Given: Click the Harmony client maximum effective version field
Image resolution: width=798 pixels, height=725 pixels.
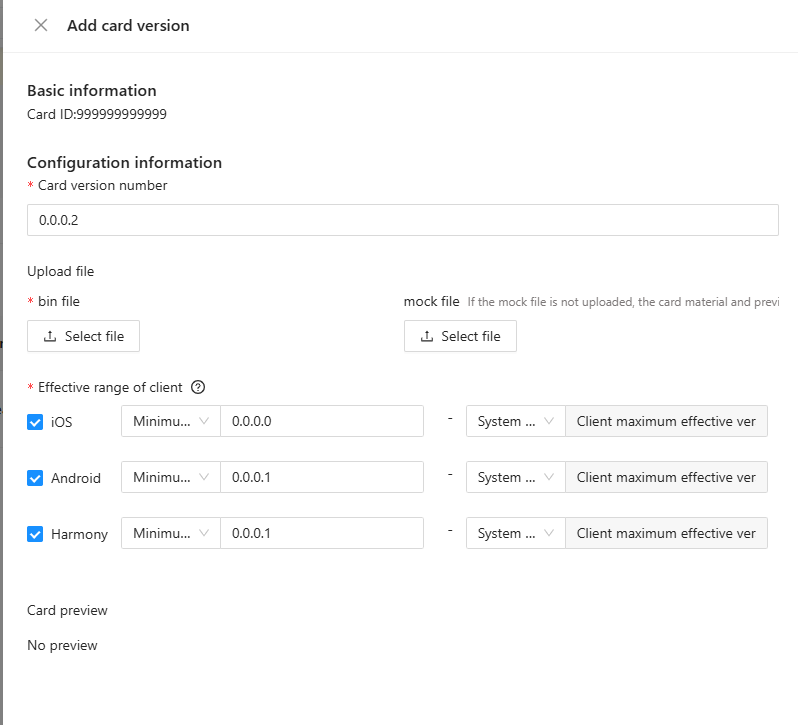Looking at the screenshot, I should tap(666, 533).
